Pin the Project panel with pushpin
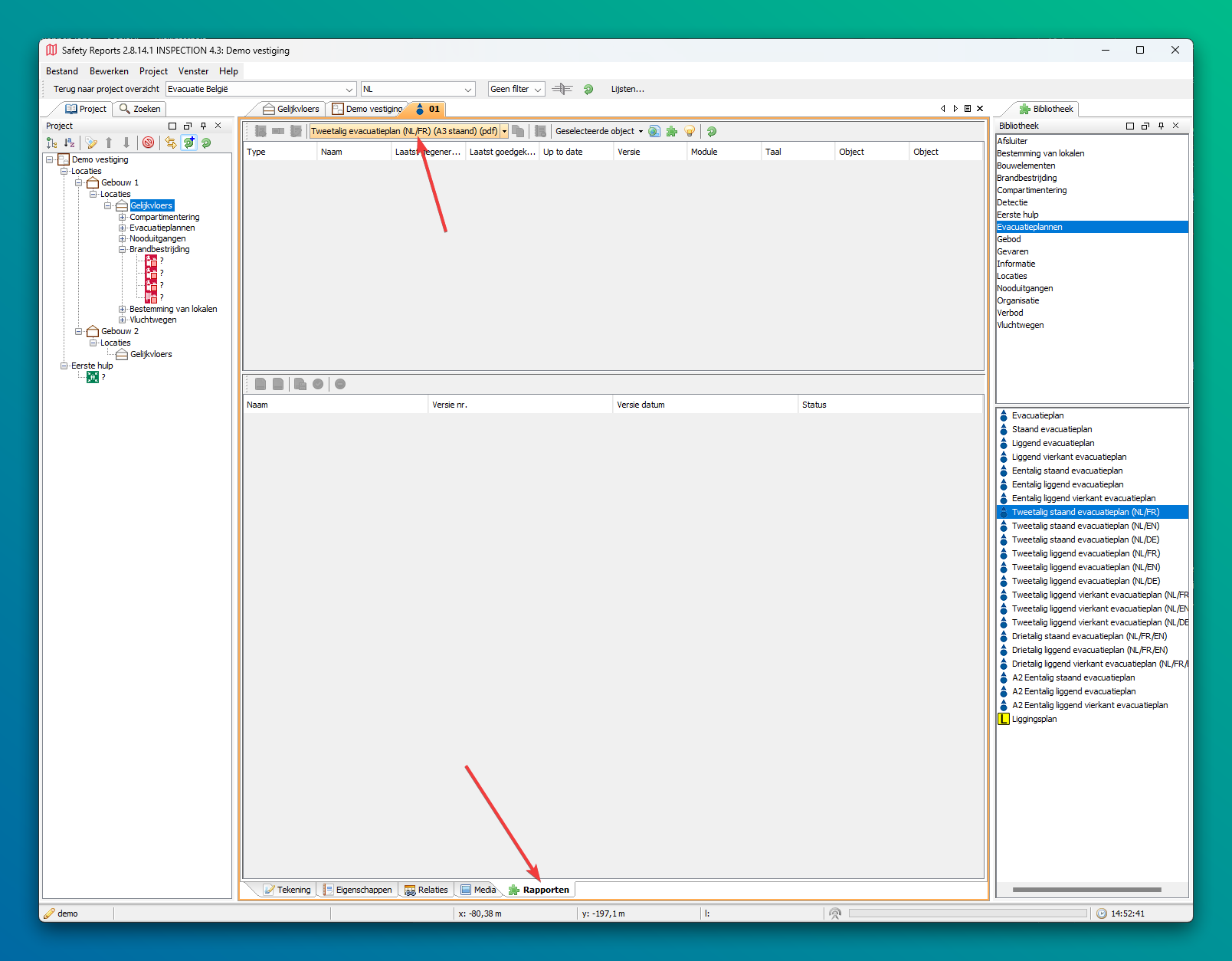 (x=203, y=126)
